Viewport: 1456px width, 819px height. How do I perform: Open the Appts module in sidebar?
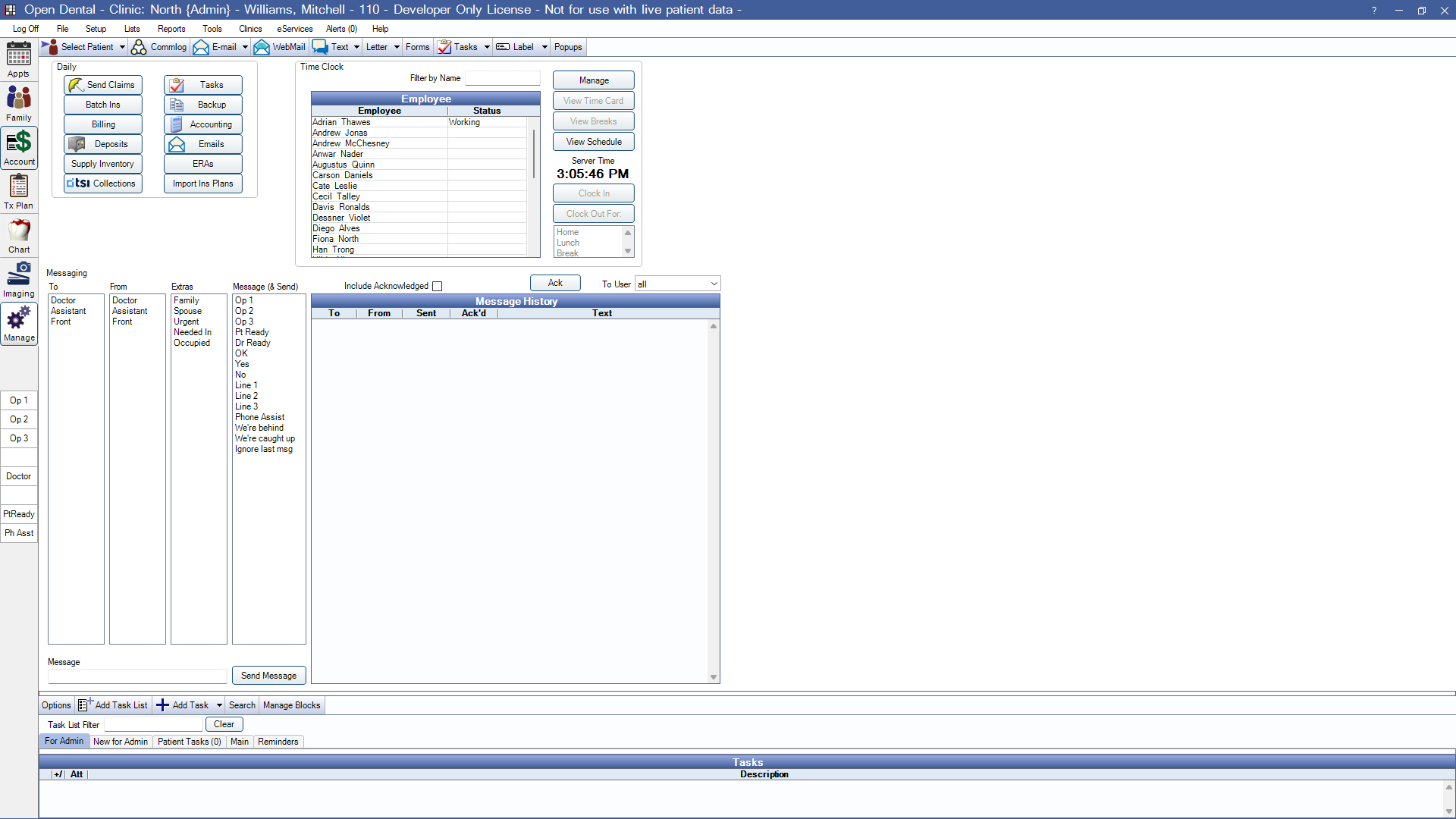coord(18,59)
